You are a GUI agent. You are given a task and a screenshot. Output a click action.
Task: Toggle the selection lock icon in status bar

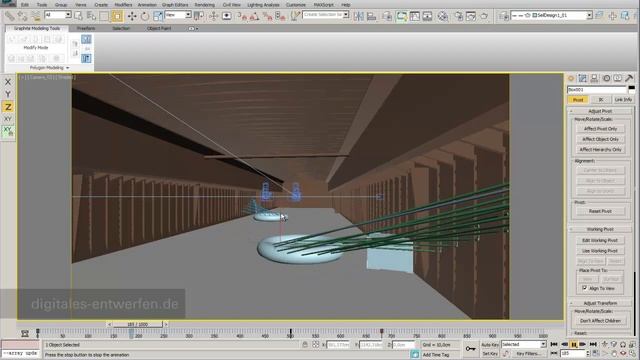305,344
